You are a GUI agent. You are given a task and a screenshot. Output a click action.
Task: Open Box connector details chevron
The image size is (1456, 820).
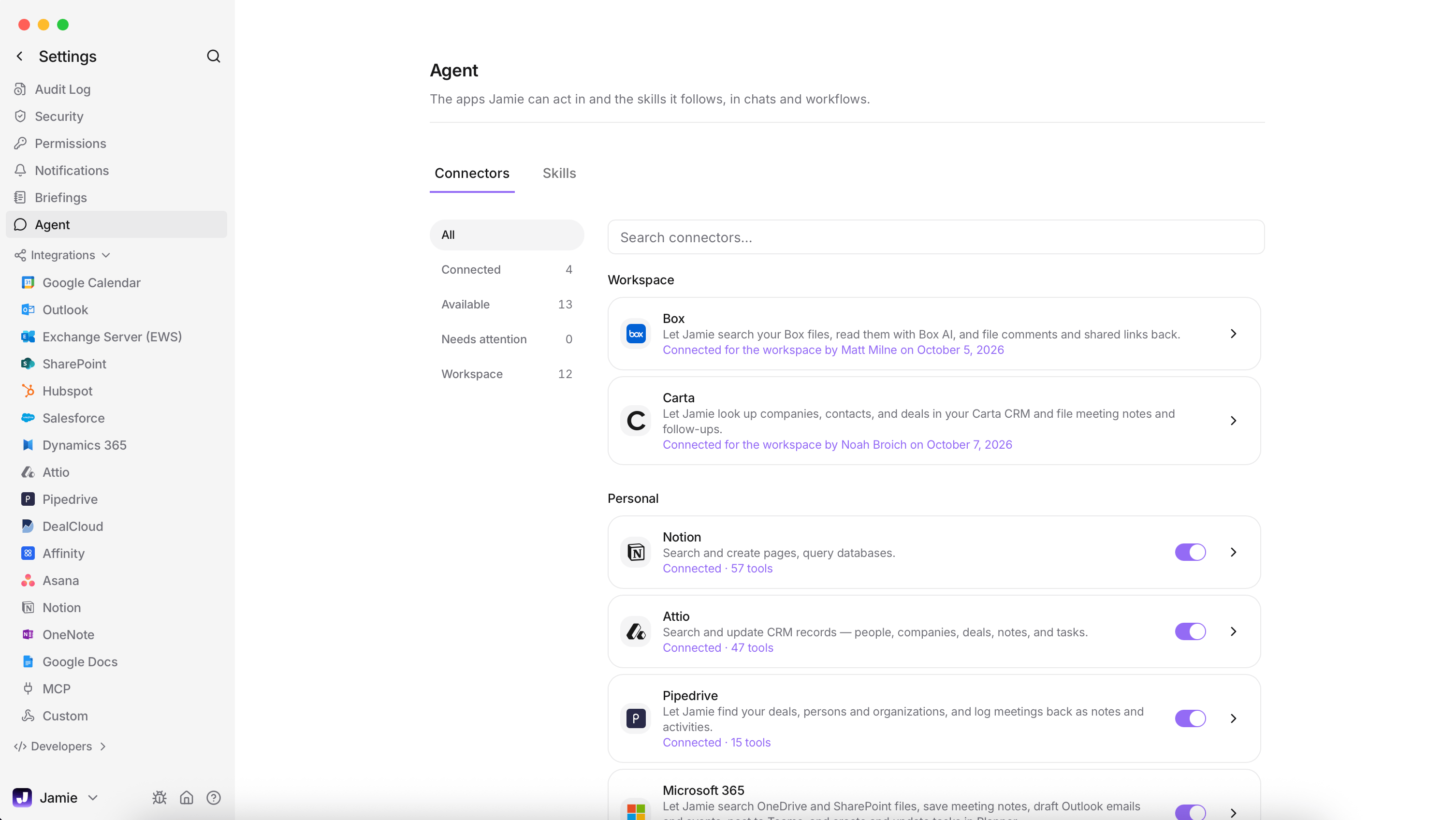[x=1233, y=334]
